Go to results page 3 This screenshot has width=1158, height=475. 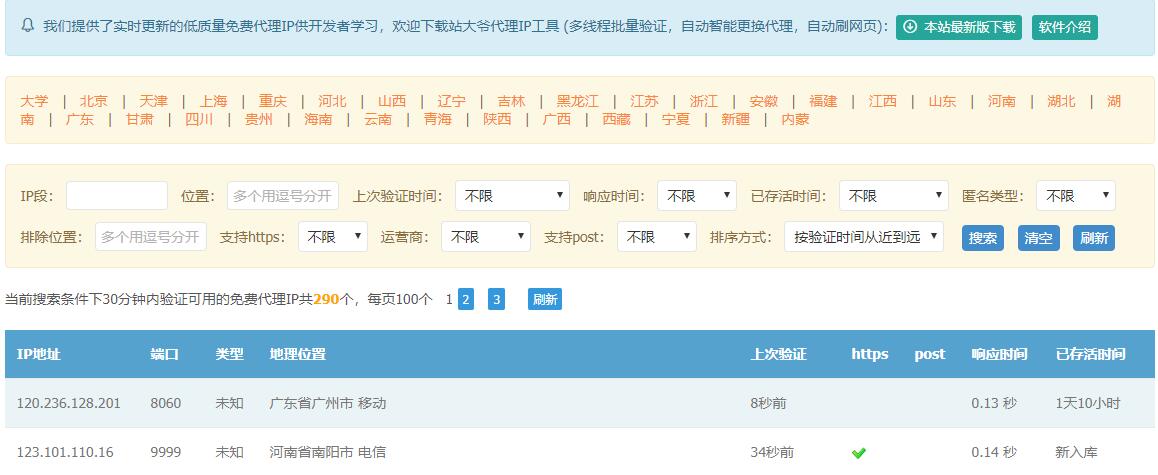496,299
